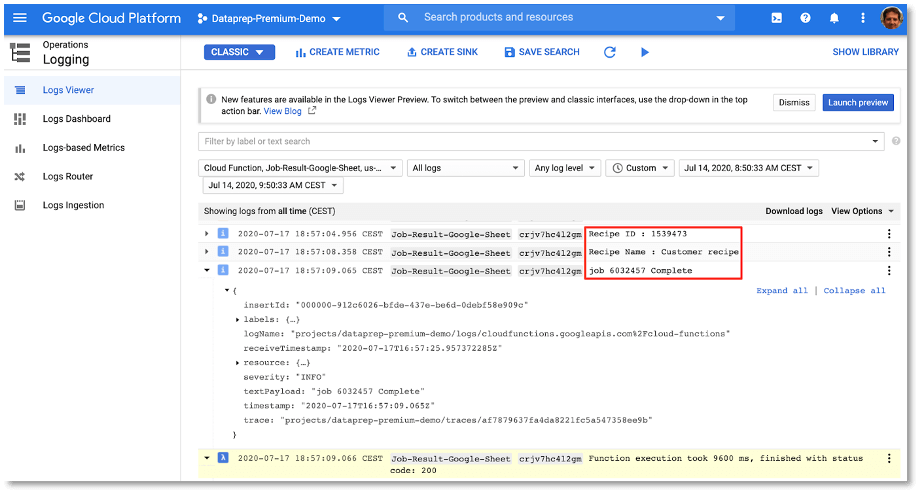The image size is (920, 494).
Task: Expand the resource field in JSON
Action: (238, 363)
